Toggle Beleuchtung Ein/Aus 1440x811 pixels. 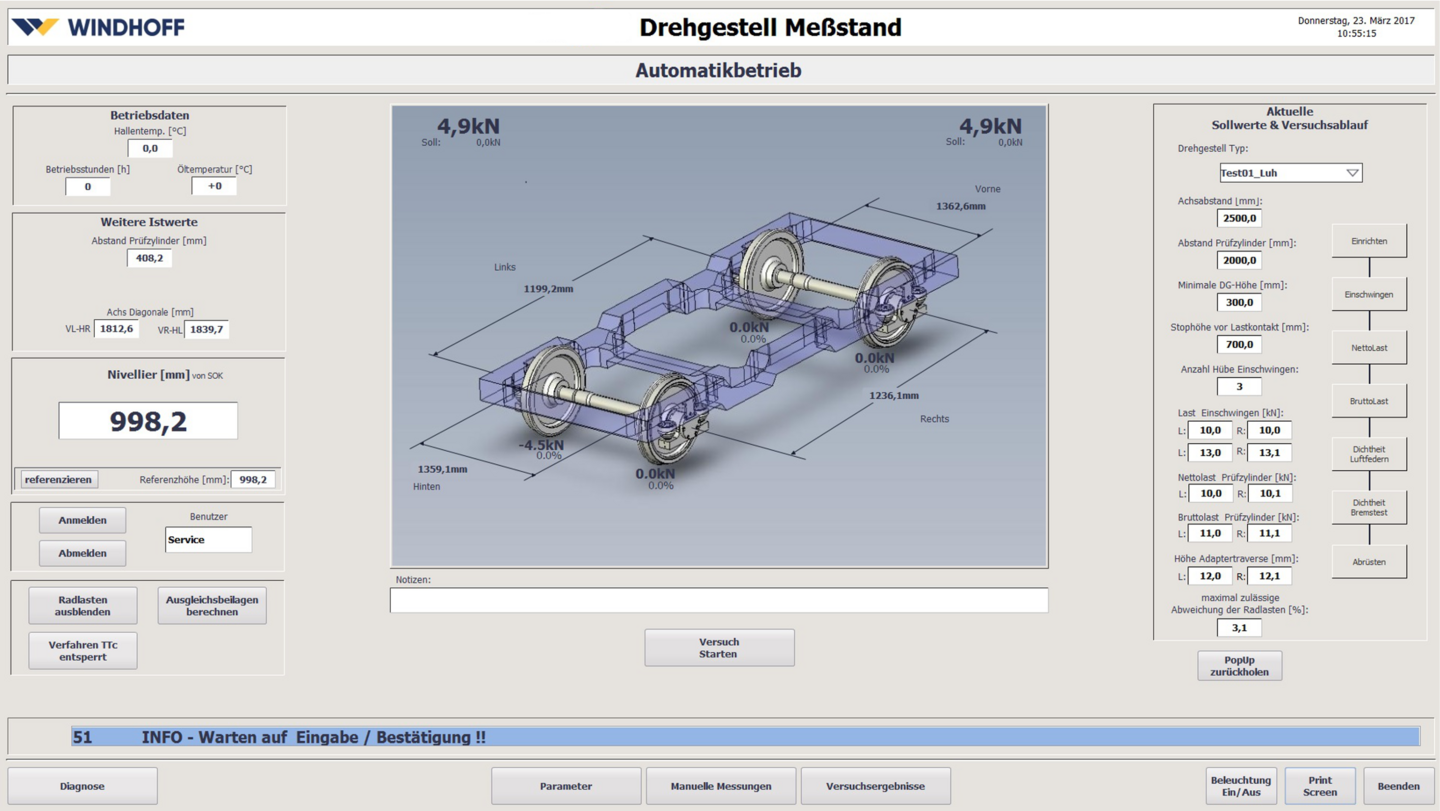point(1241,786)
